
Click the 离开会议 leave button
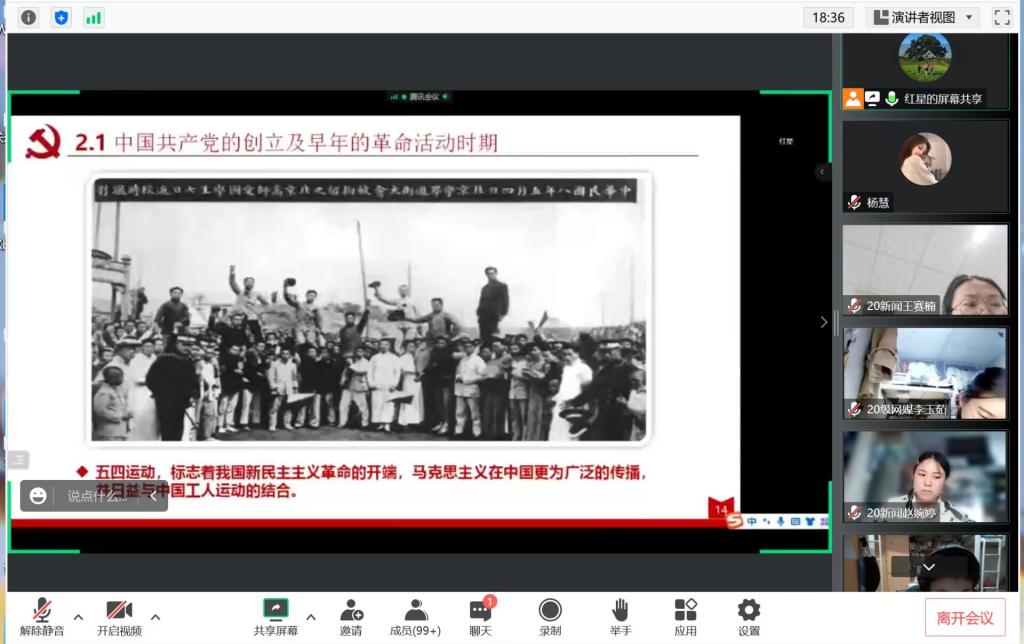pos(964,618)
